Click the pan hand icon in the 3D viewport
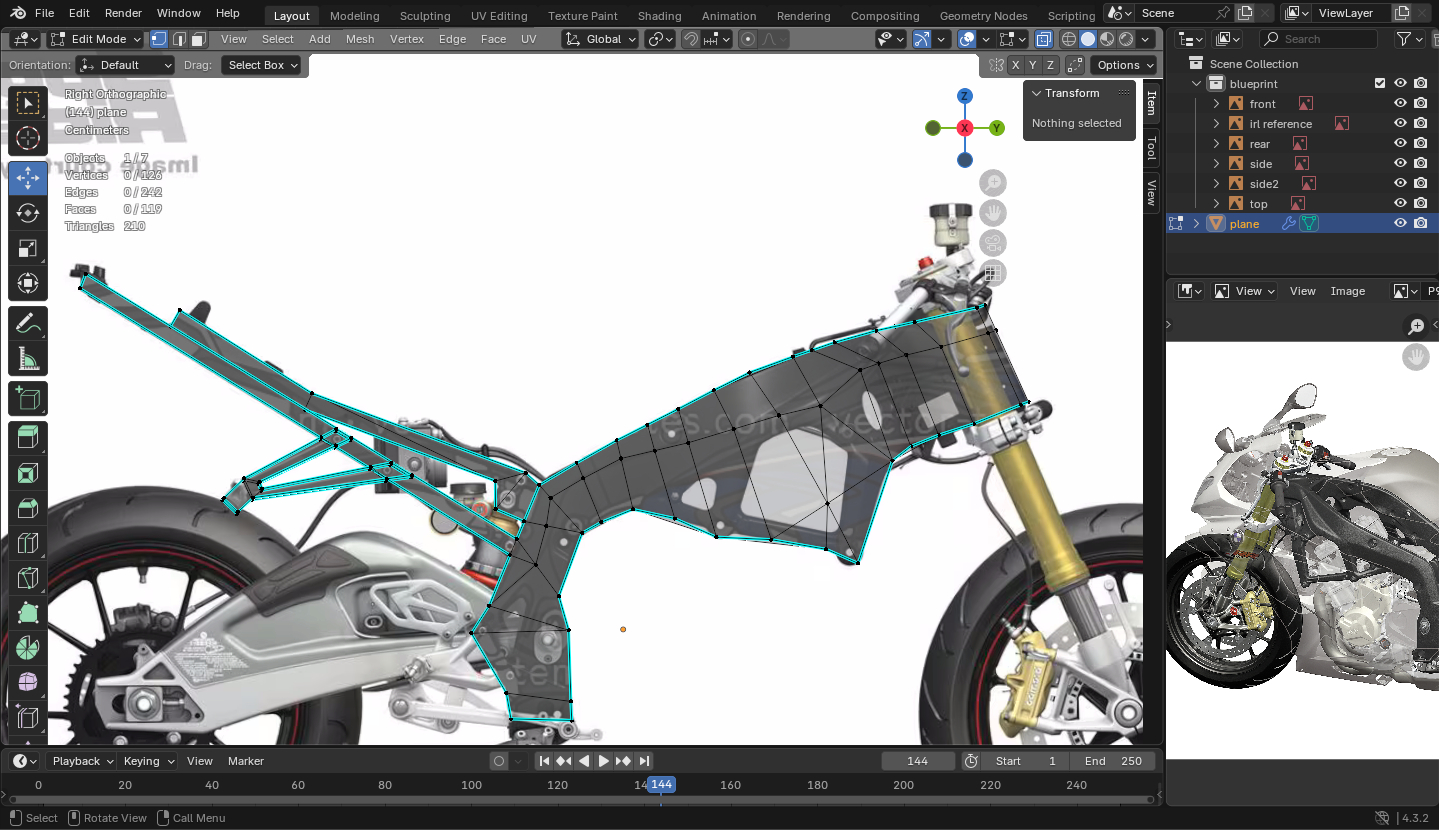The height and width of the screenshot is (830, 1439). point(993,213)
